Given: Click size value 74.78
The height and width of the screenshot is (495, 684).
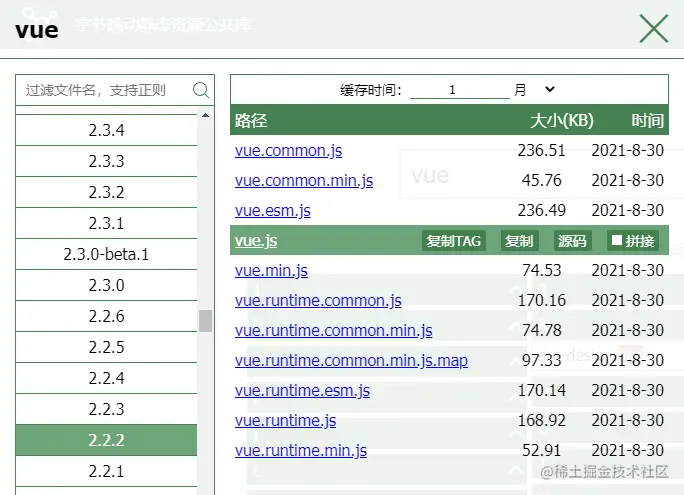Looking at the screenshot, I should pos(541,331).
